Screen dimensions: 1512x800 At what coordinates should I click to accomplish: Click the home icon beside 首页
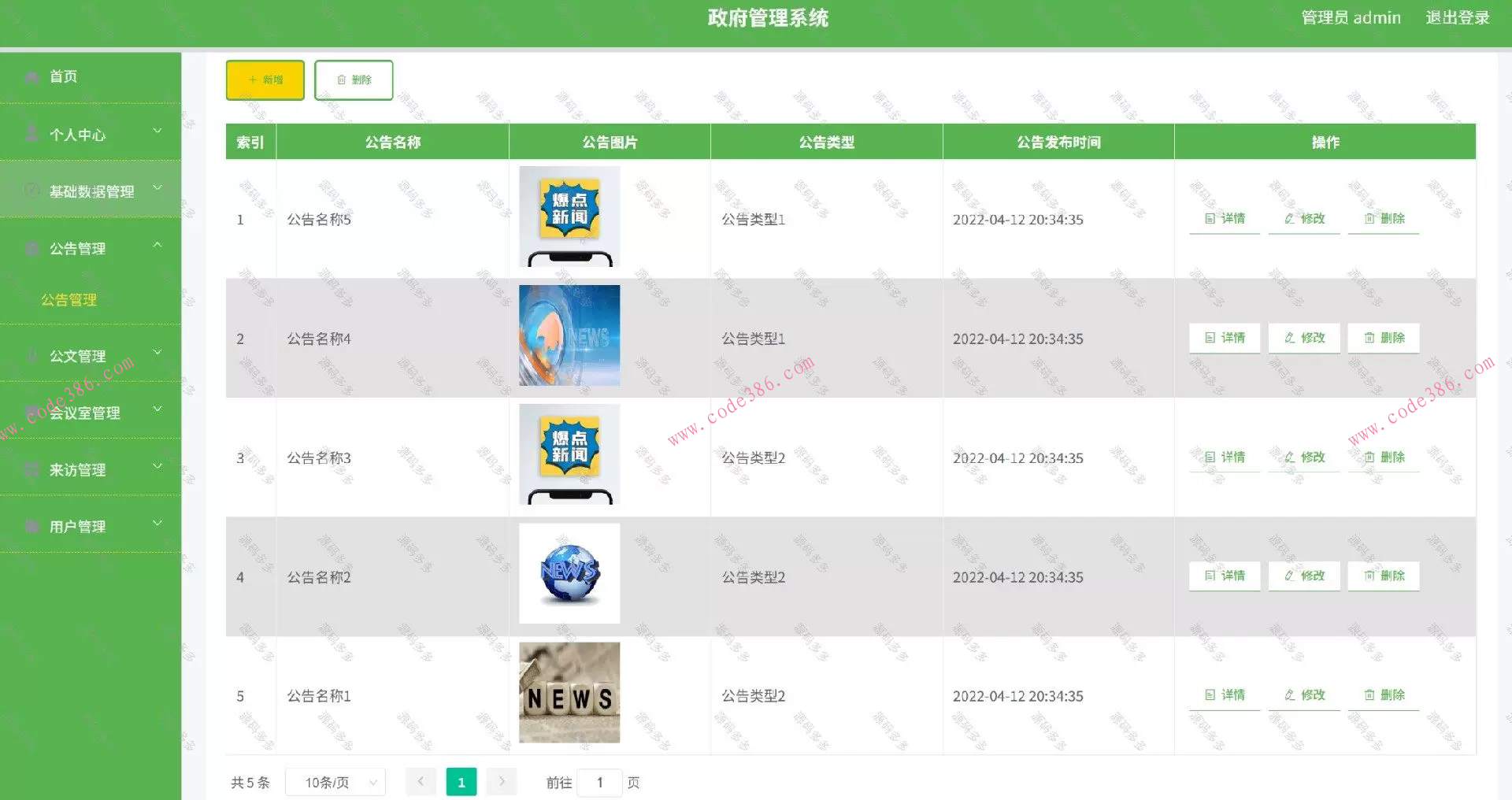(31, 76)
